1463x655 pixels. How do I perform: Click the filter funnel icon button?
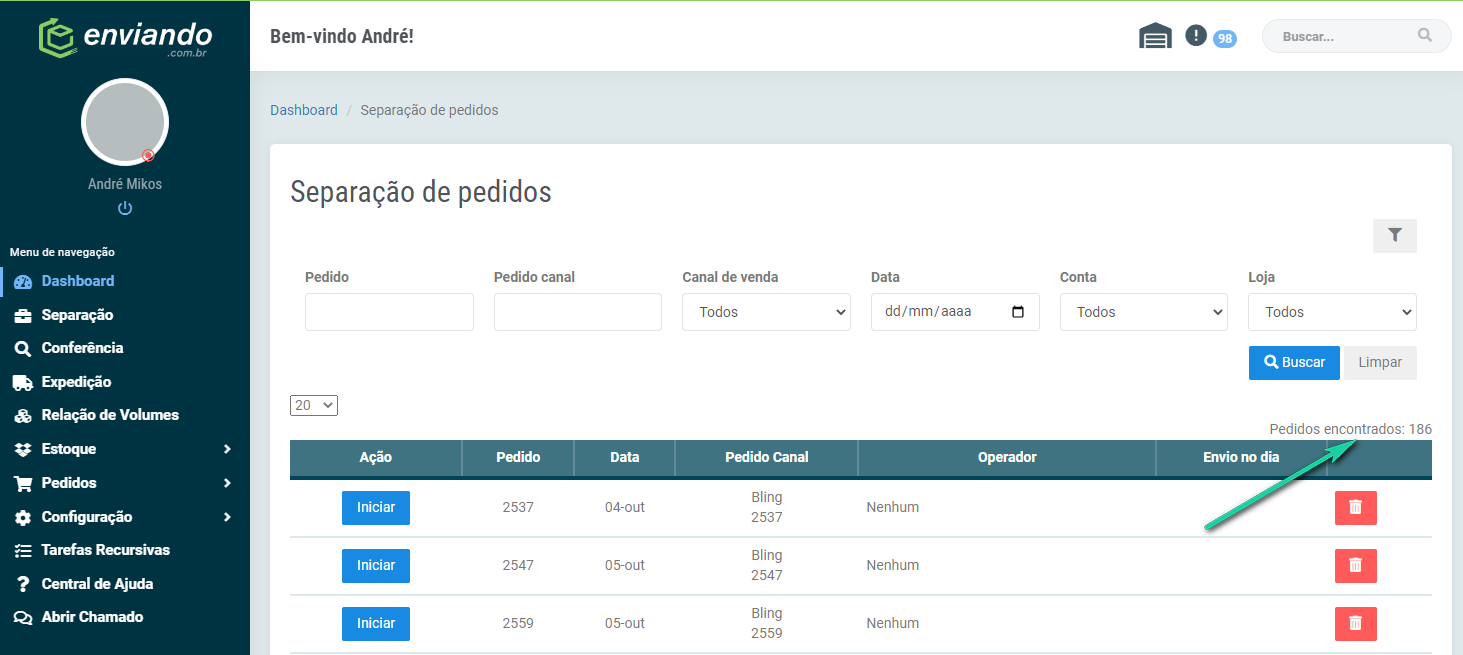(1395, 236)
